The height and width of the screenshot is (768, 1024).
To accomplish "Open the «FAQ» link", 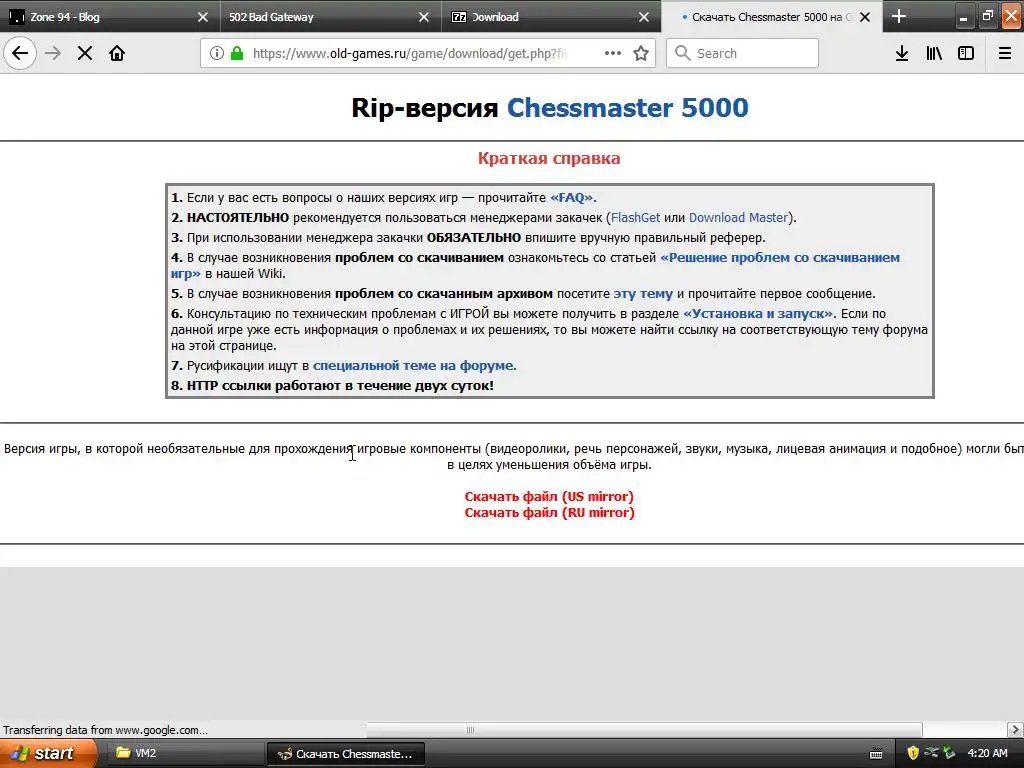I will tap(571, 197).
